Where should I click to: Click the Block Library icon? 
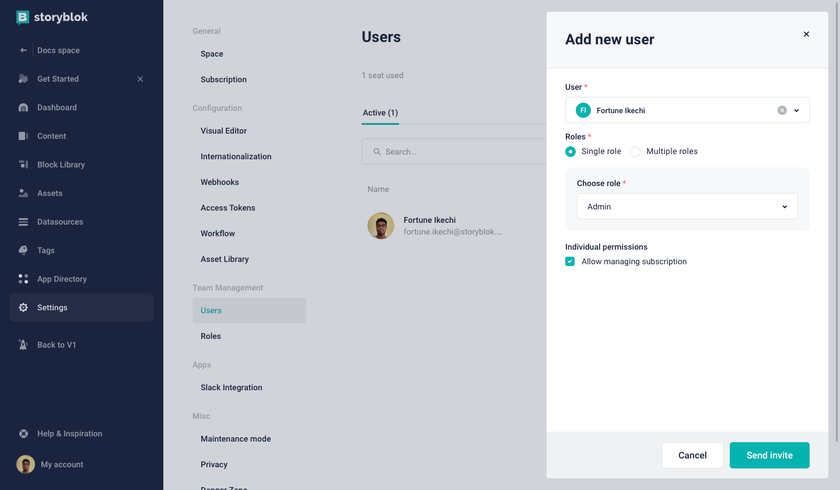point(23,164)
